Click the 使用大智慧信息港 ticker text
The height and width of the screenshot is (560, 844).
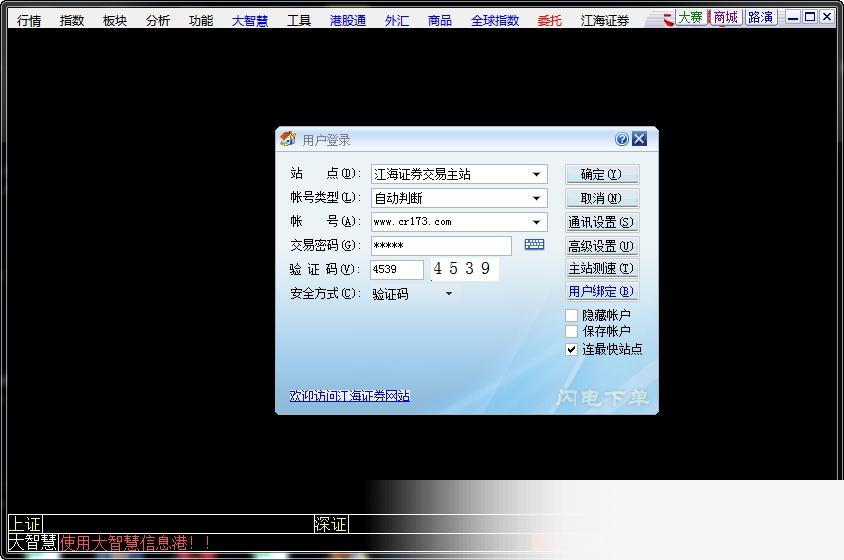(135, 542)
